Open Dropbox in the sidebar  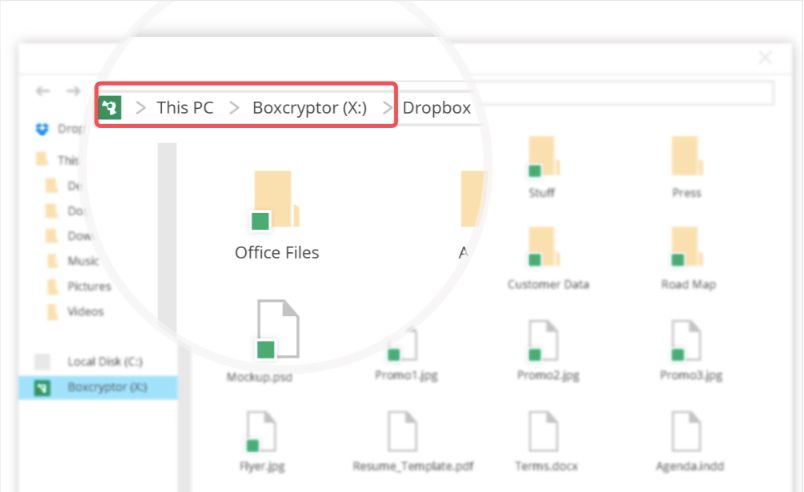(x=59, y=129)
